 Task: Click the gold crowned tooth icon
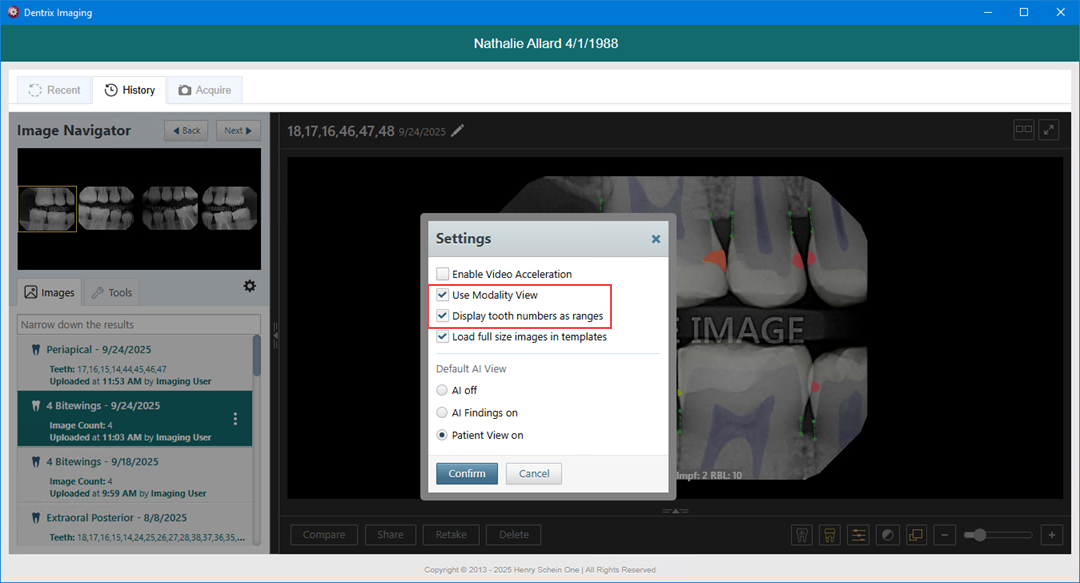(829, 535)
